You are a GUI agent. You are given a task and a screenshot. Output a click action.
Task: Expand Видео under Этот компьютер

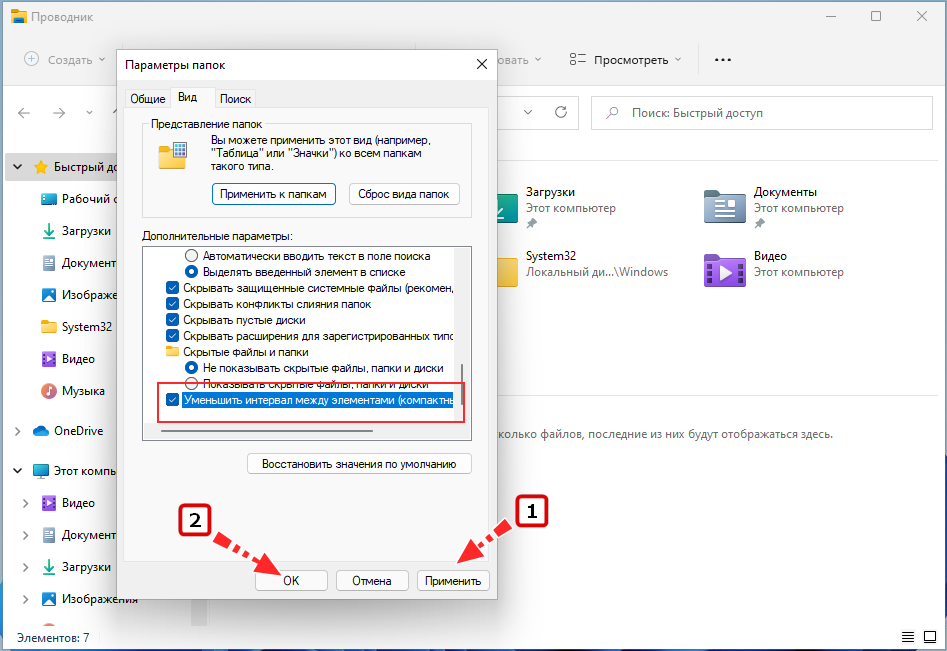pos(25,503)
